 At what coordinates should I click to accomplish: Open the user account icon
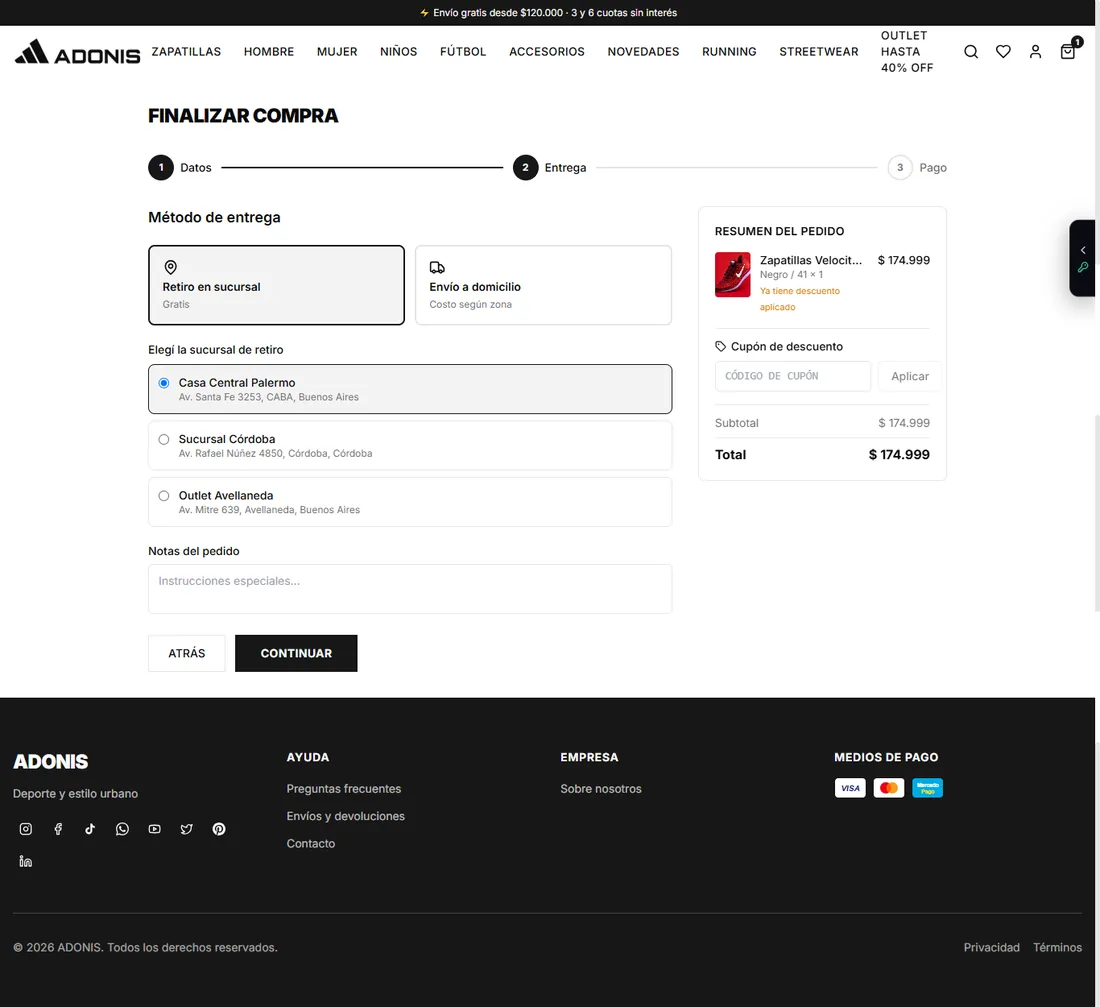click(1035, 51)
